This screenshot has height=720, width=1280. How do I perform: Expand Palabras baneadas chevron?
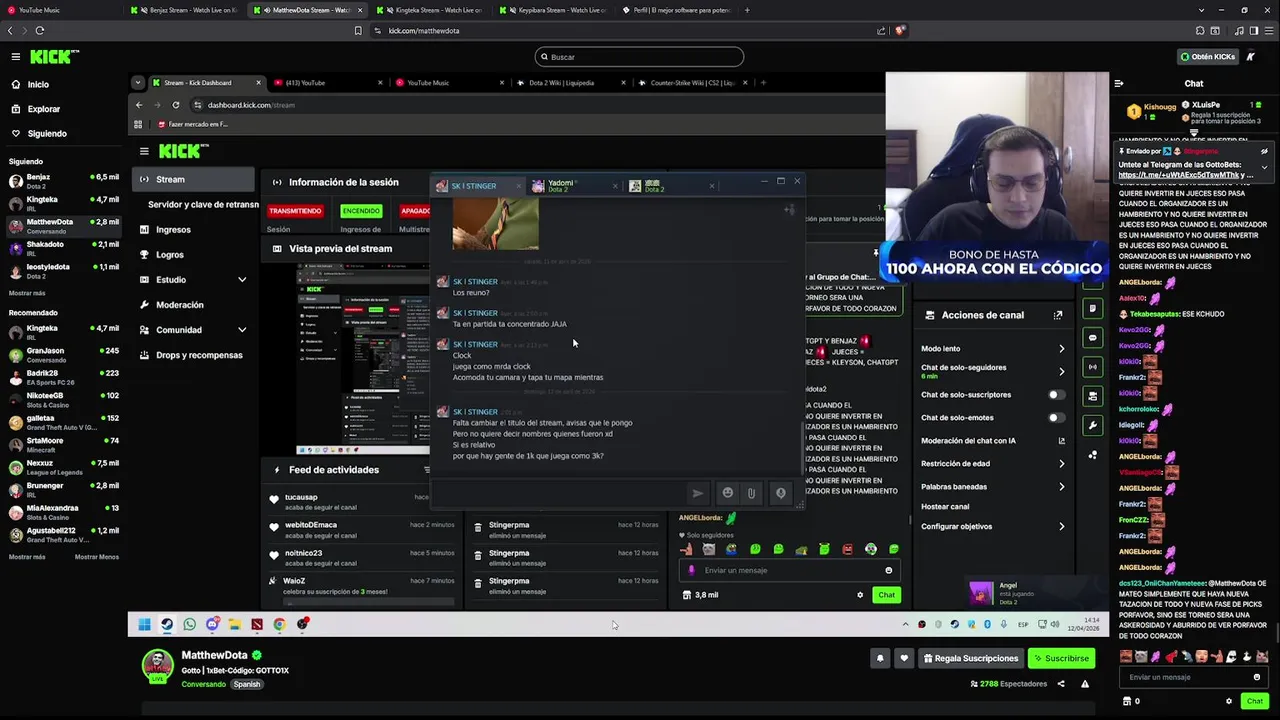1062,487
